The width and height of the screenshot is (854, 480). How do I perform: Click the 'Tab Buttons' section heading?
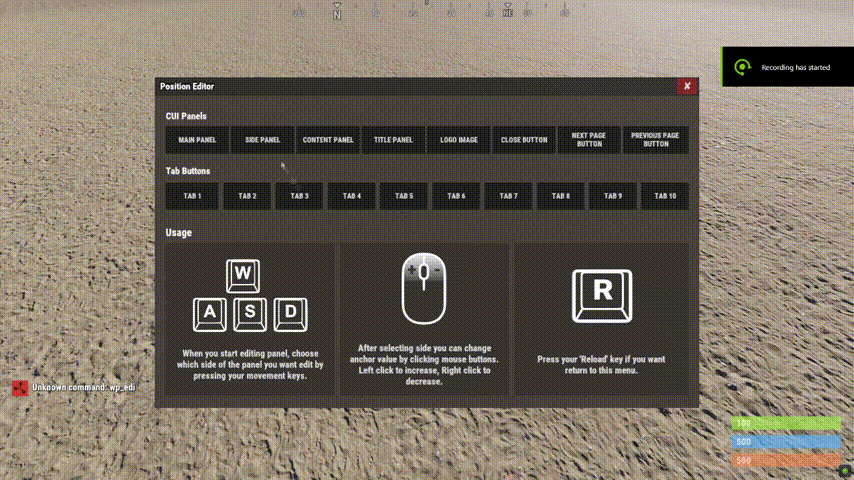(x=188, y=171)
